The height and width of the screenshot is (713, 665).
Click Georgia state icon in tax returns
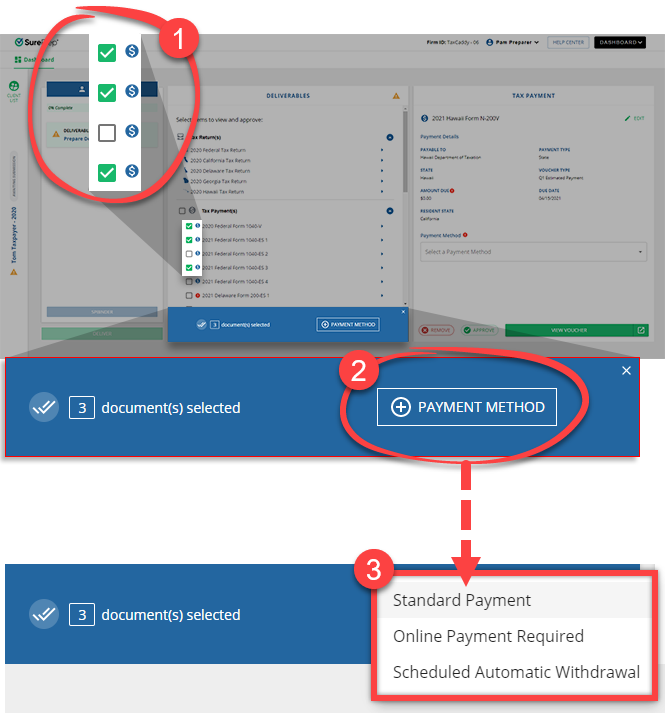[186, 181]
